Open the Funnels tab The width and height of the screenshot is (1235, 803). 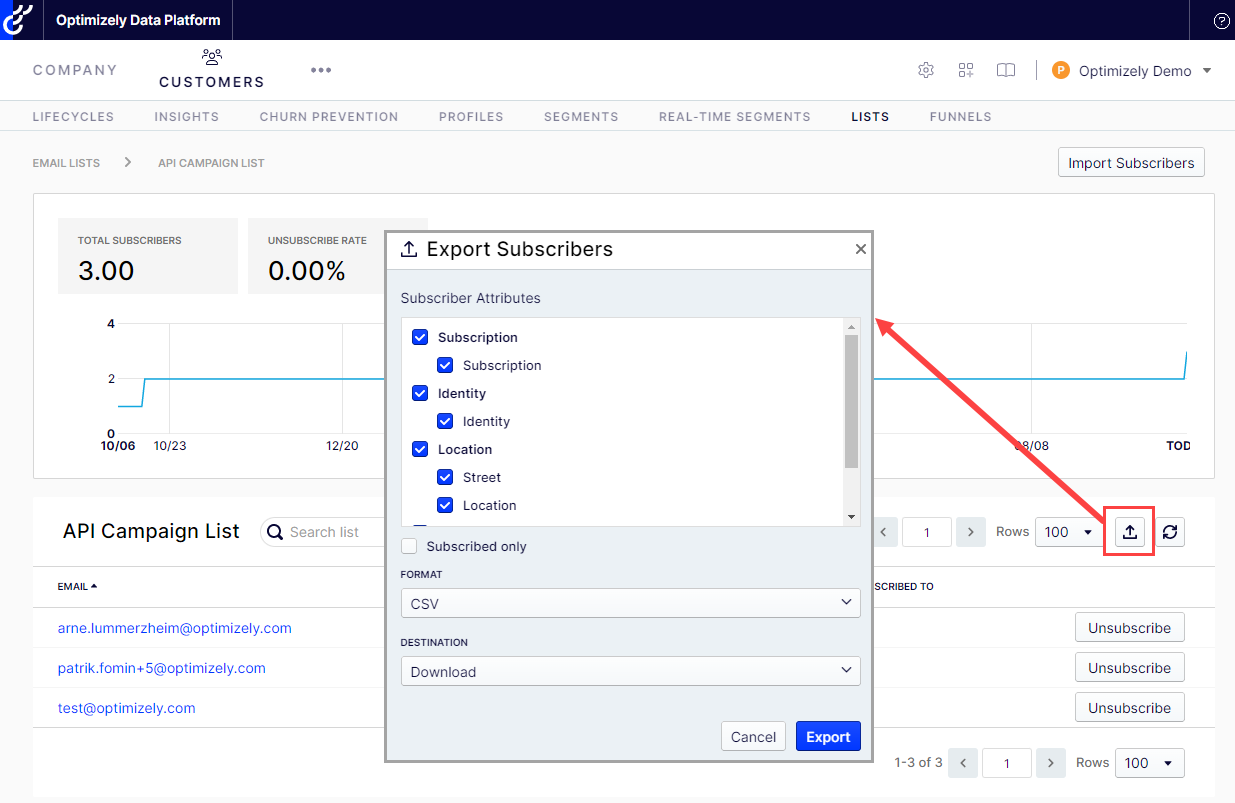[x=961, y=117]
